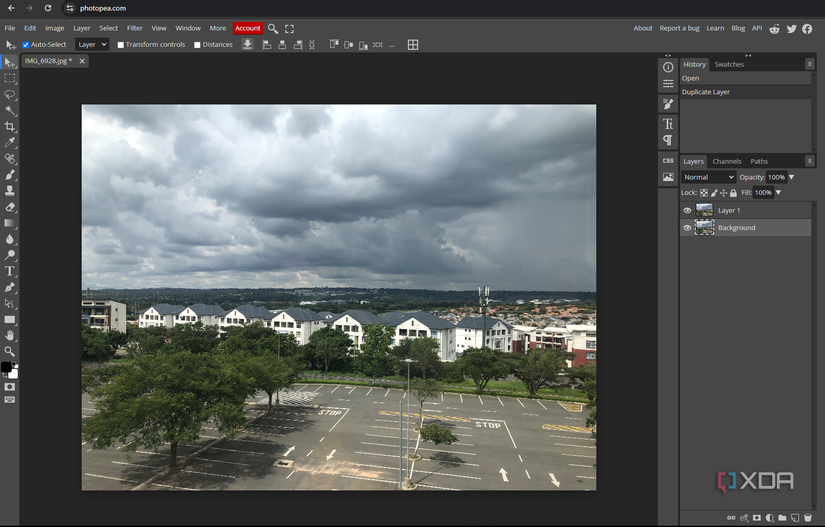Hide the Background layer eye icon
This screenshot has width=825, height=527.
coord(687,228)
